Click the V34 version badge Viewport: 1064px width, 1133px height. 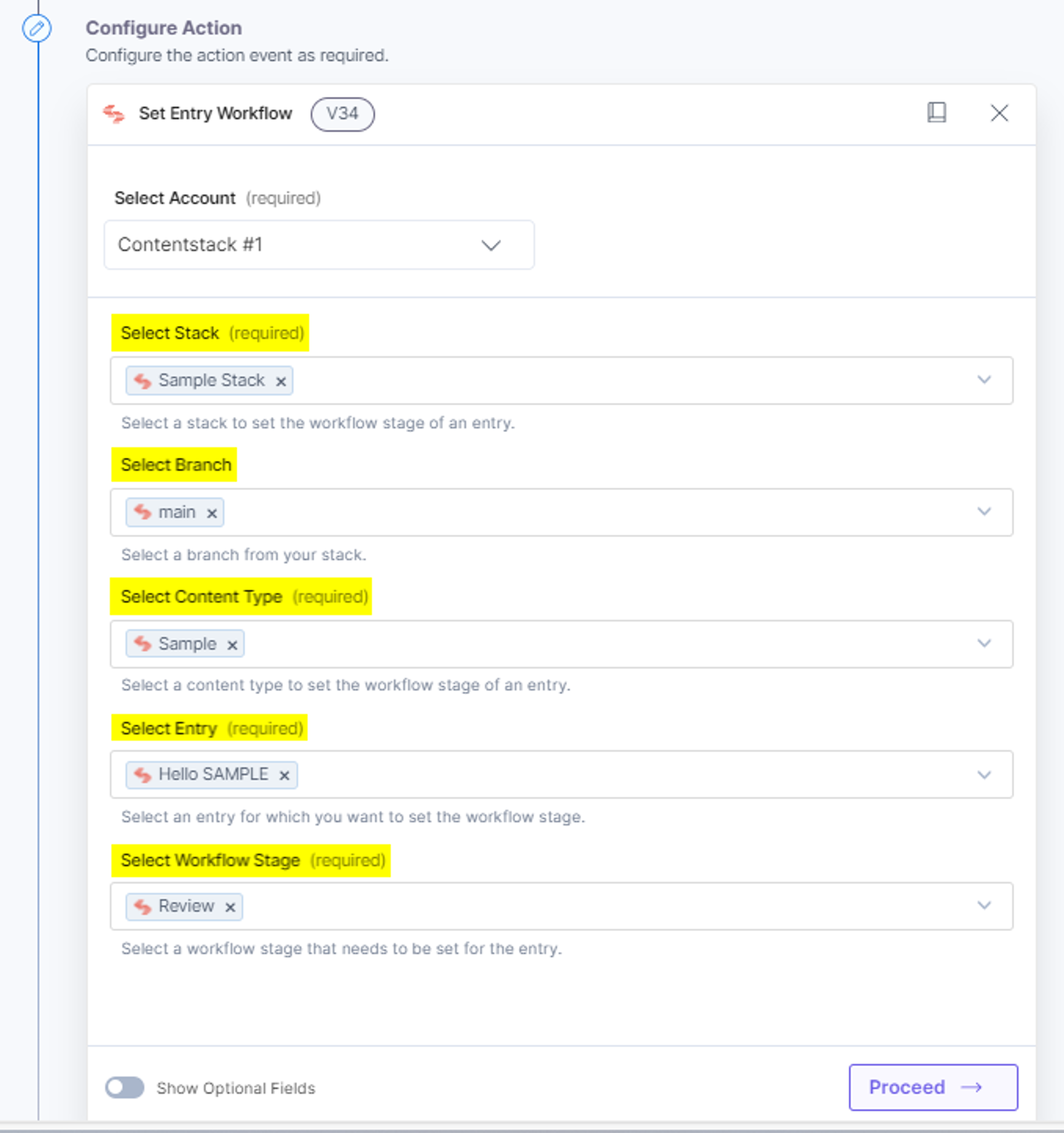click(342, 114)
